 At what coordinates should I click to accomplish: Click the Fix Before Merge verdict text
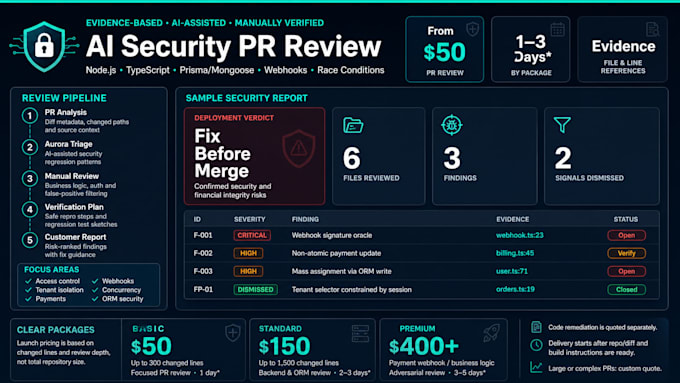(x=222, y=154)
